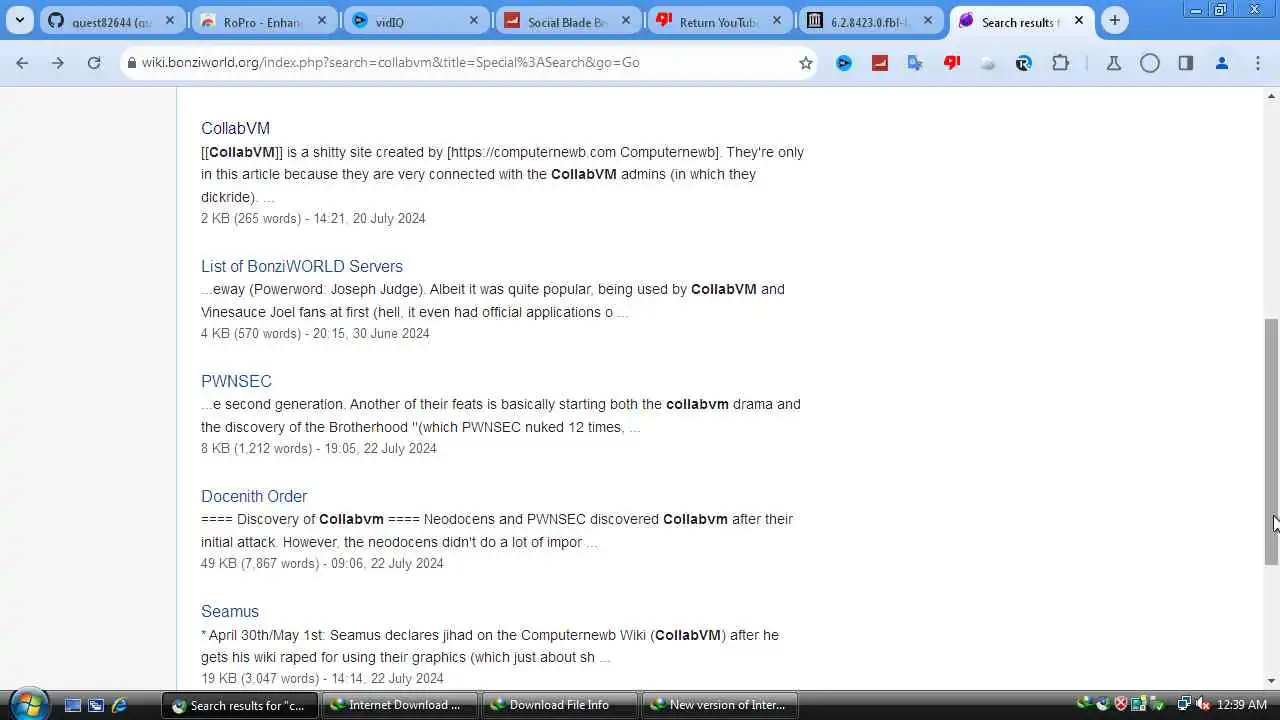Click the browser back arrow
Screen dimensions: 1280x720
tap(22, 63)
